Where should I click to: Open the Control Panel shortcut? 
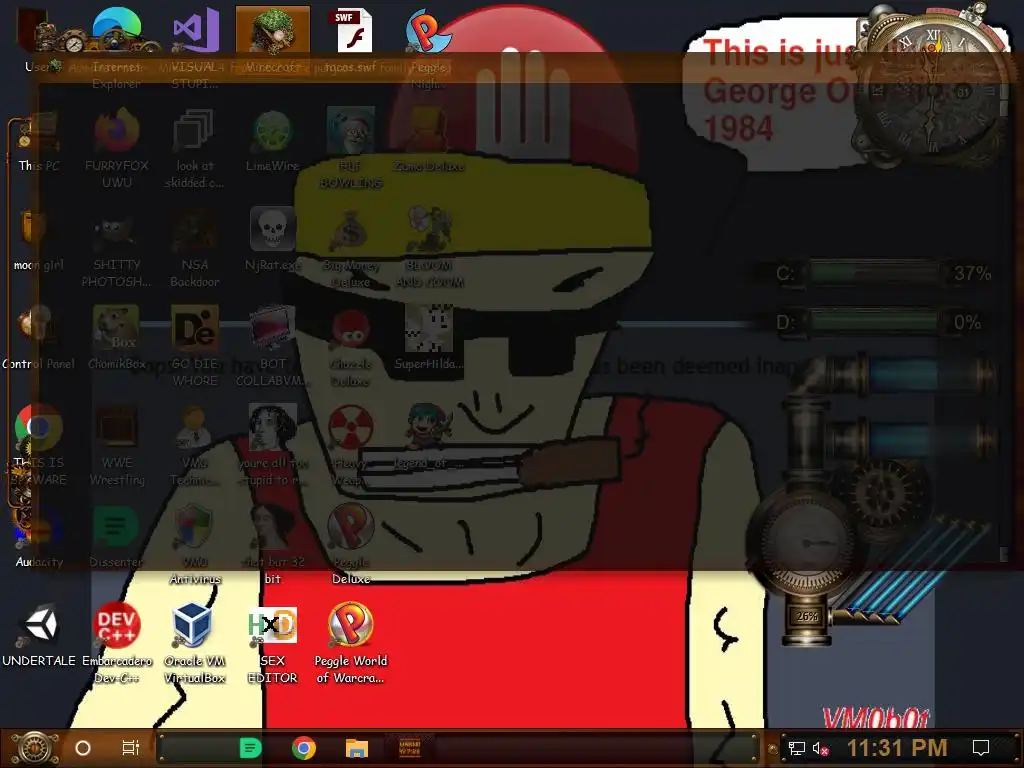point(38,338)
